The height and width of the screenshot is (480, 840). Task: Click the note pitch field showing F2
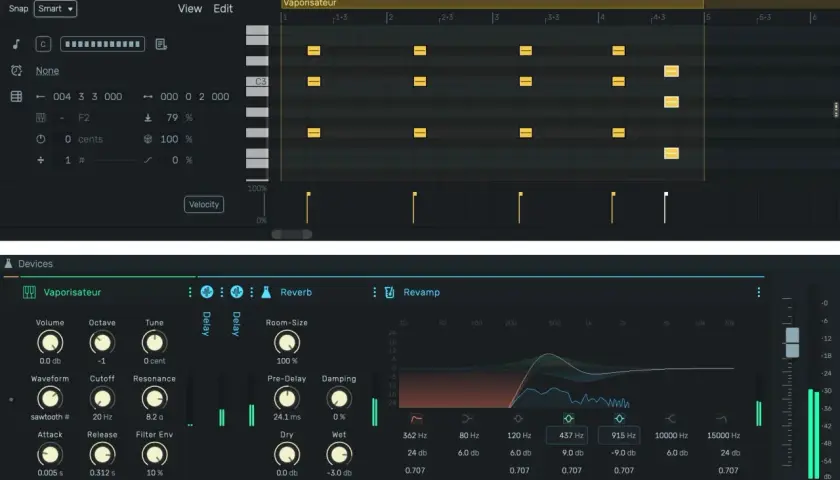[x=84, y=118]
